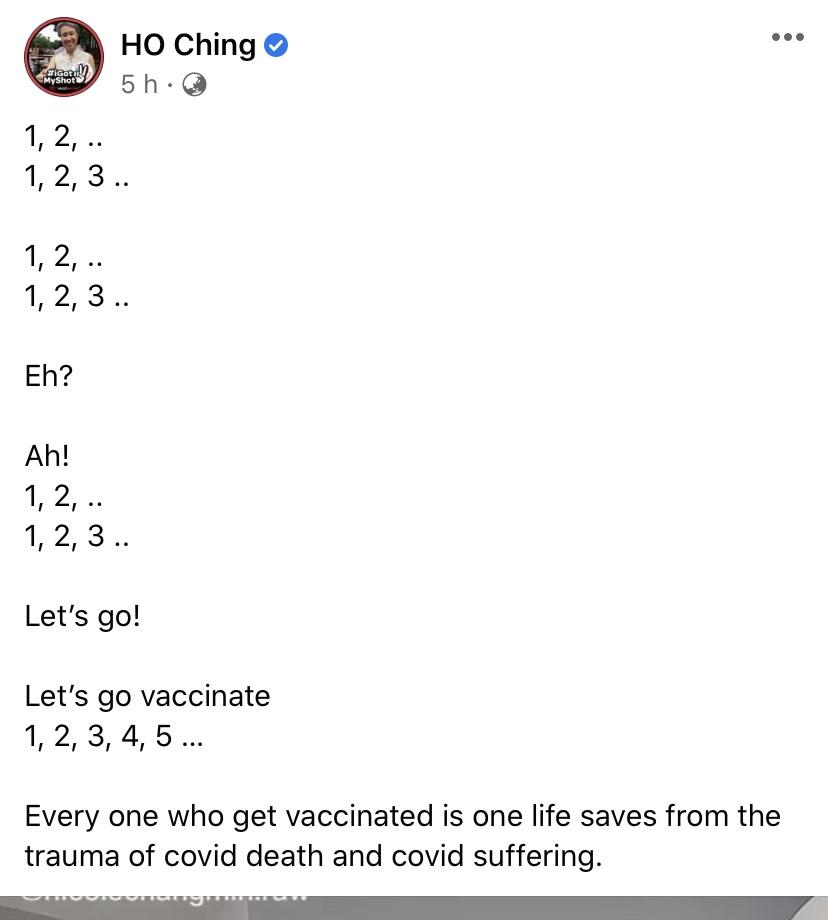This screenshot has width=828, height=920.
Task: Open HO Ching's profile picture
Action: [63, 57]
